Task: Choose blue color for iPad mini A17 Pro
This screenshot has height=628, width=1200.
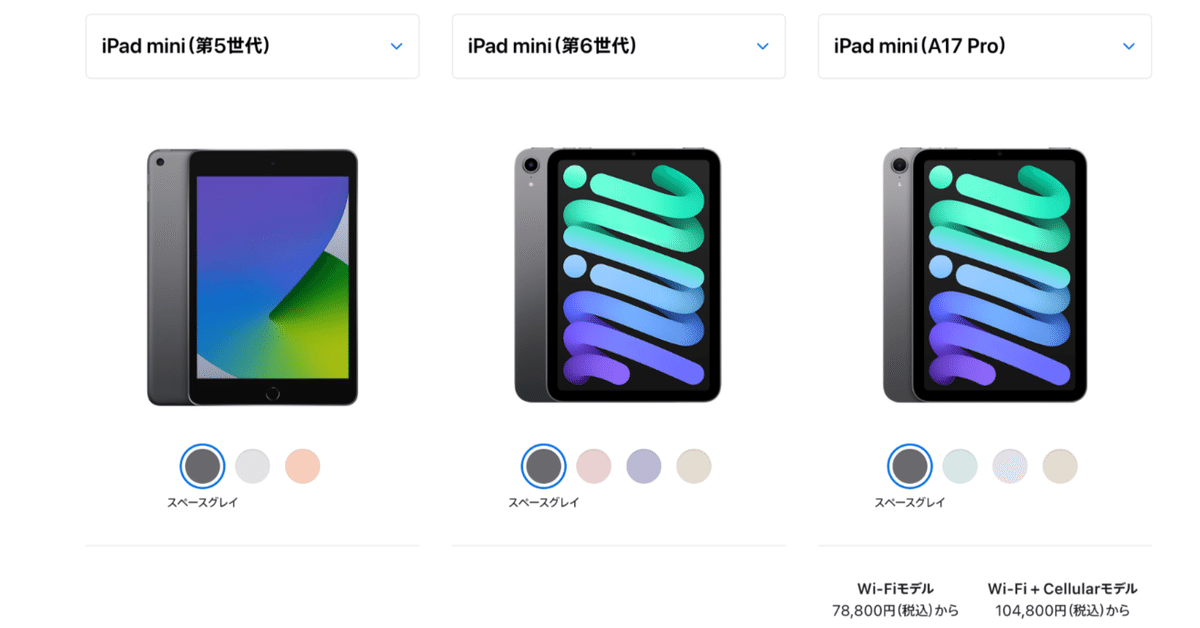Action: (x=960, y=466)
